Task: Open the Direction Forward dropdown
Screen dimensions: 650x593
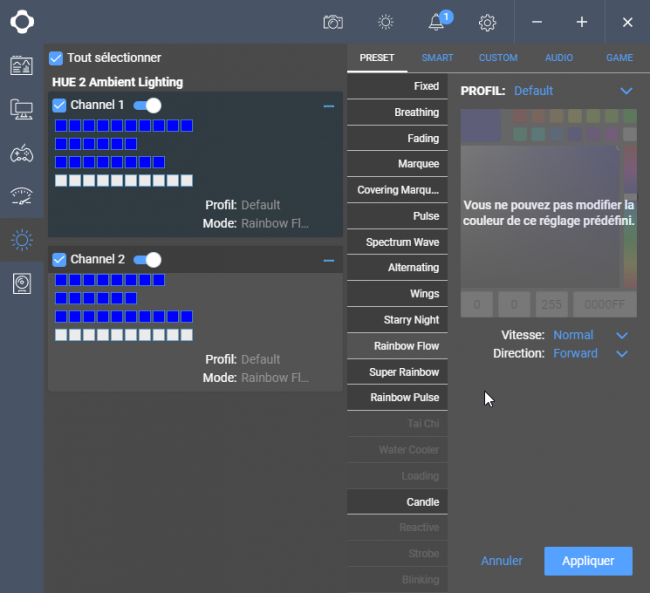Action: [x=591, y=353]
